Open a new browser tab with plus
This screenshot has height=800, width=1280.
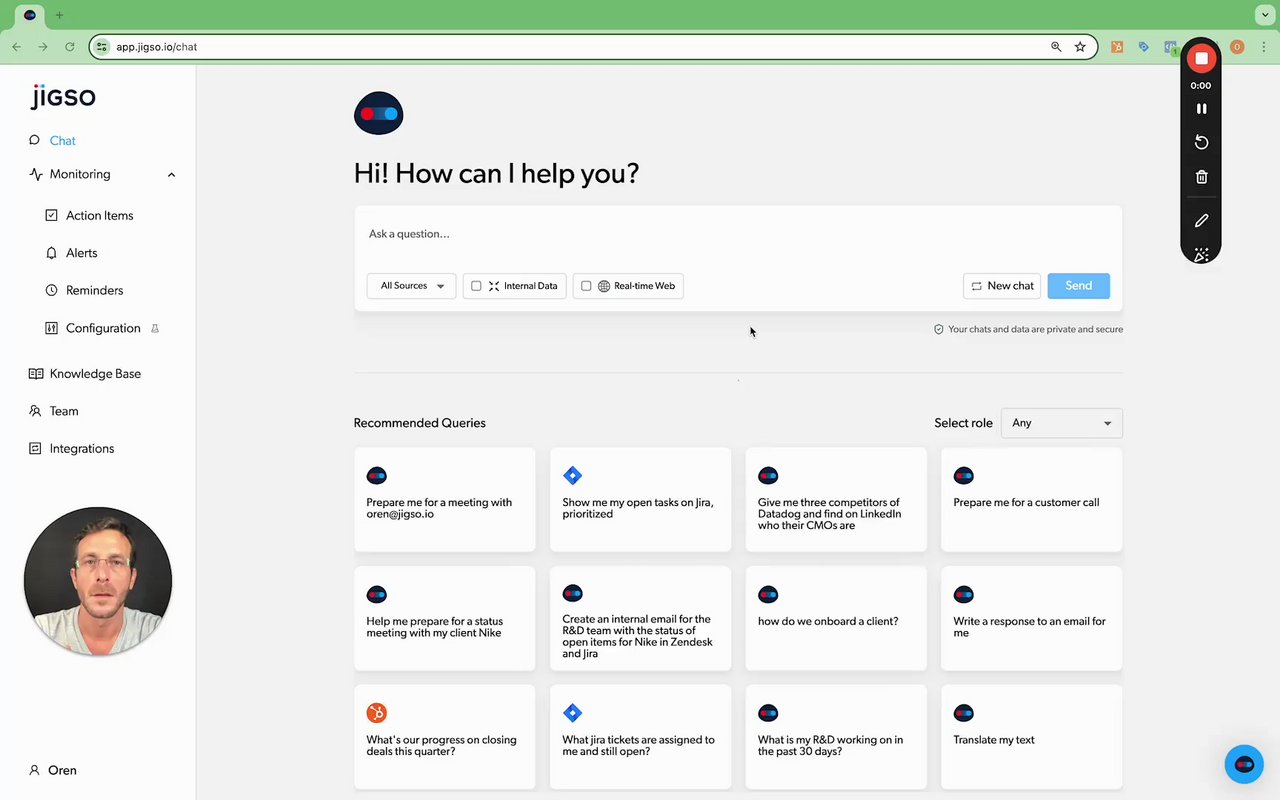pyautogui.click(x=59, y=15)
